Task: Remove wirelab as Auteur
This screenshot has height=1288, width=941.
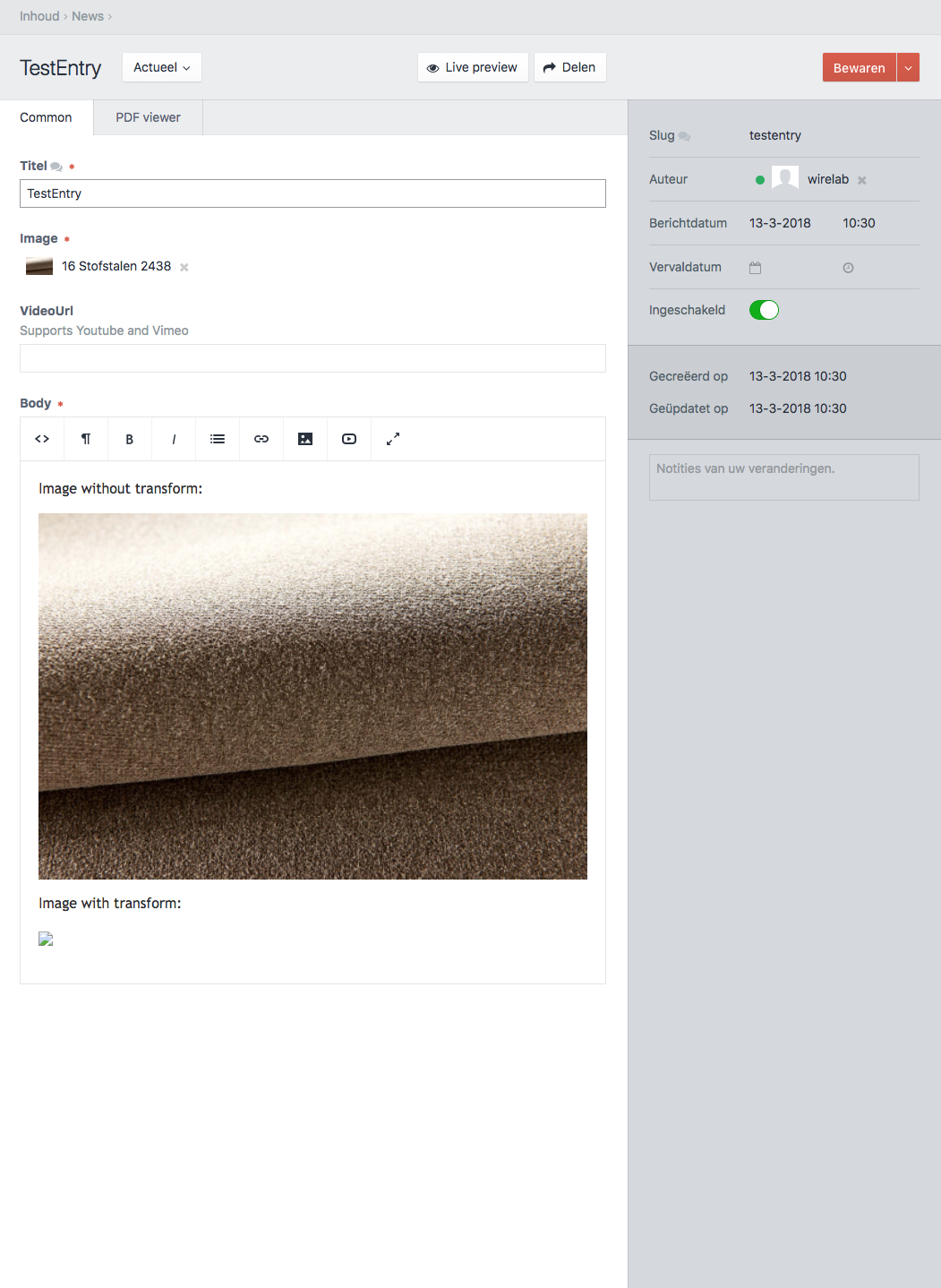Action: point(861,179)
